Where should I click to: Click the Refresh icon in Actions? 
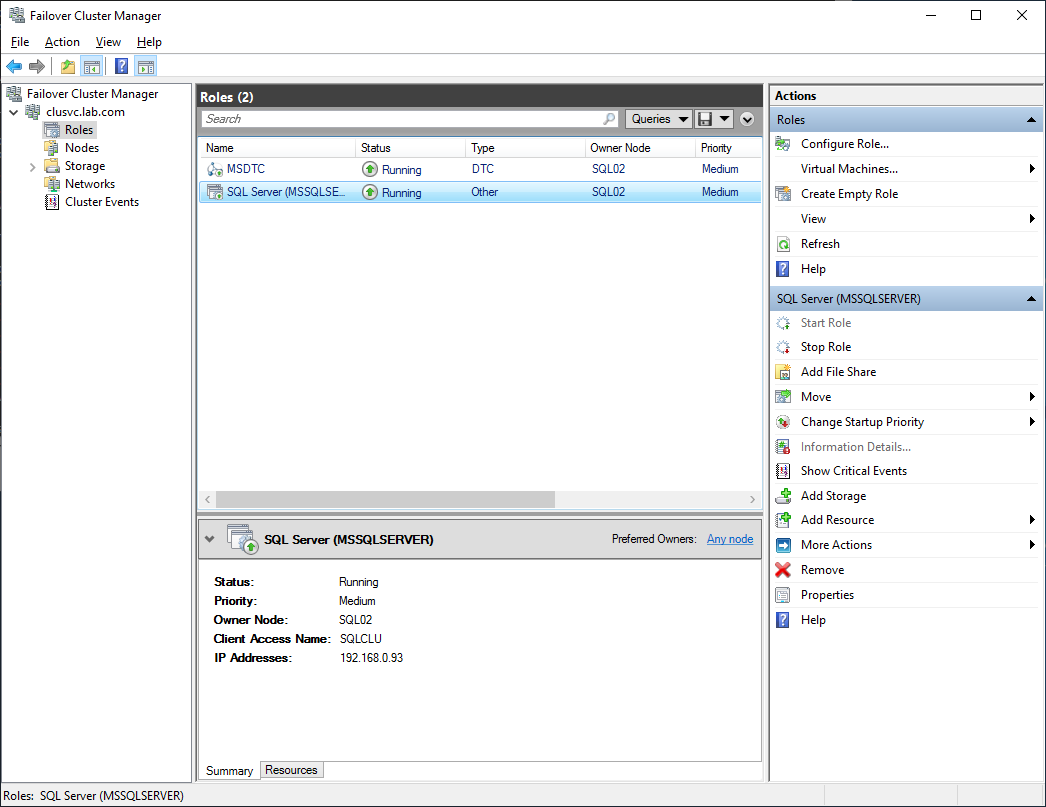point(783,244)
